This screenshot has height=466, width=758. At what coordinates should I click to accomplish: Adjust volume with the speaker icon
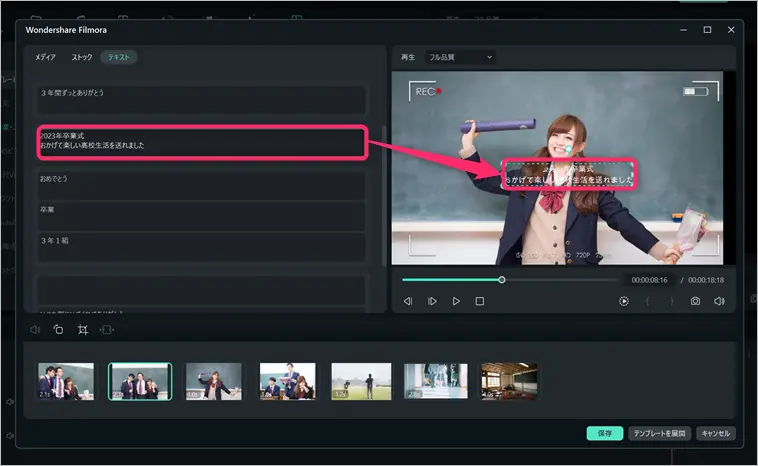(x=719, y=301)
